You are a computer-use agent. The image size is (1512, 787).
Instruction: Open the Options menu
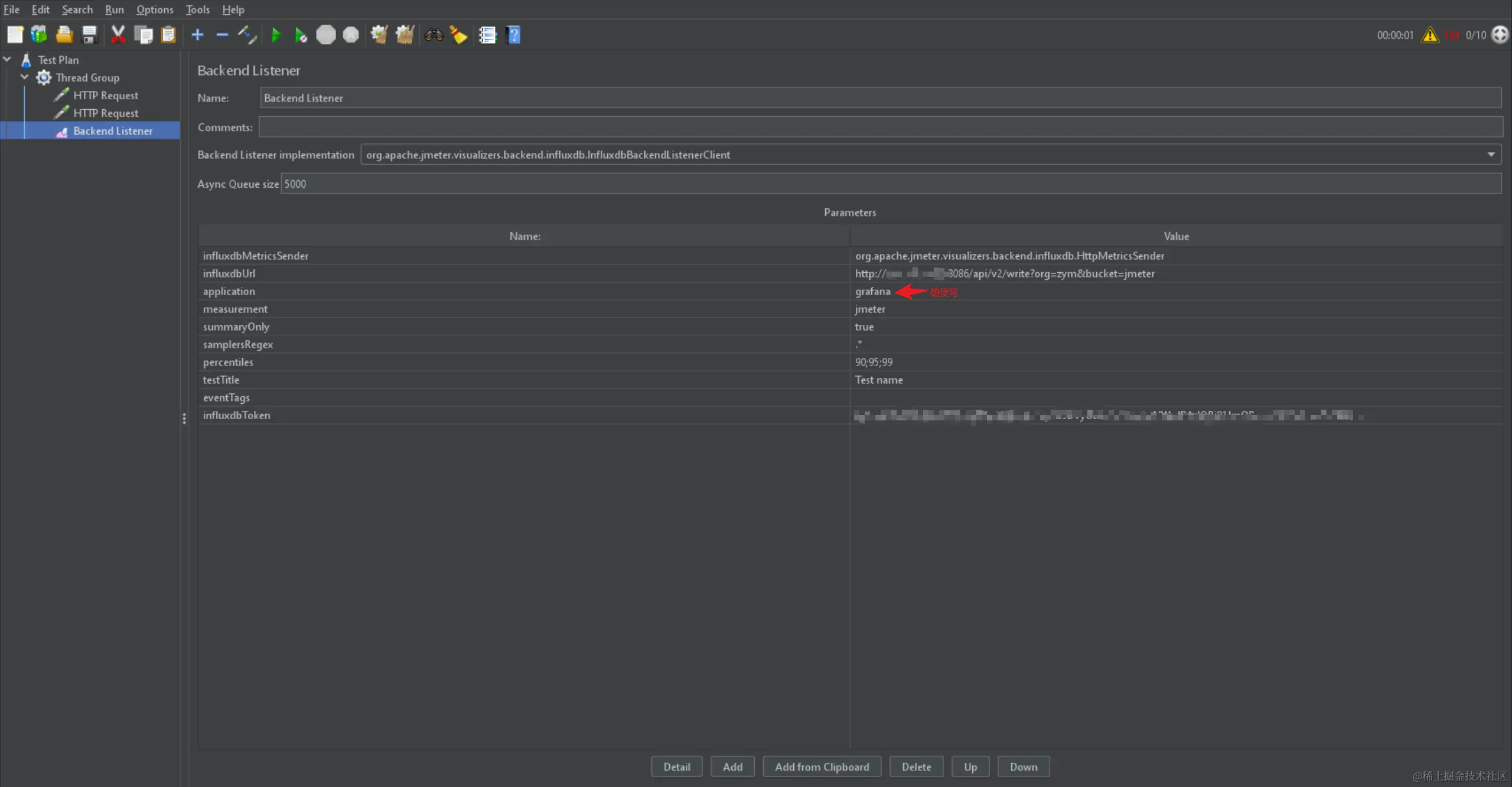[x=155, y=9]
